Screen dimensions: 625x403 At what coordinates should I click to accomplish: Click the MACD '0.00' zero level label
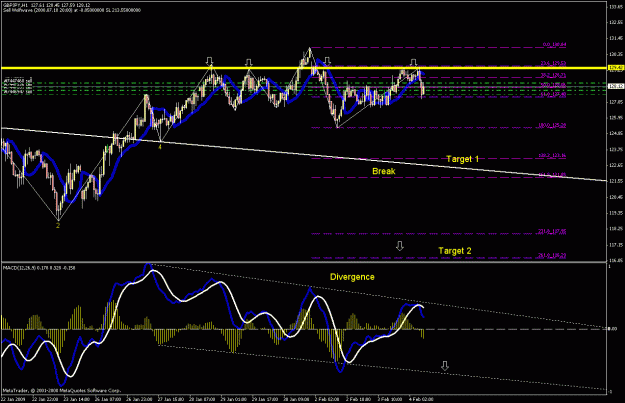coord(612,329)
